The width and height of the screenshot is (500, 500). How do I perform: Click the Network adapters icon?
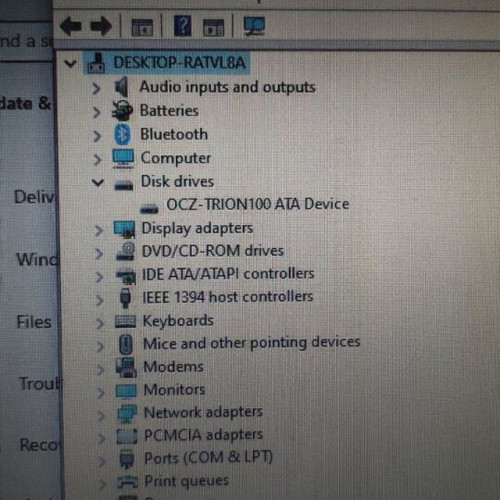(127, 414)
